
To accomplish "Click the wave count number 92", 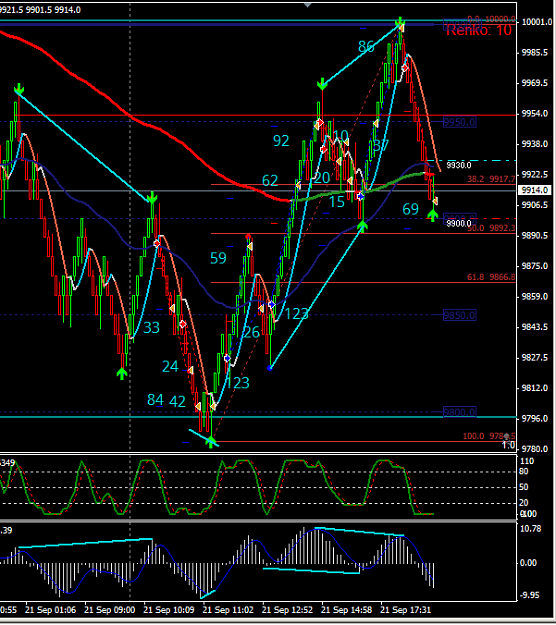I will coord(281,141).
